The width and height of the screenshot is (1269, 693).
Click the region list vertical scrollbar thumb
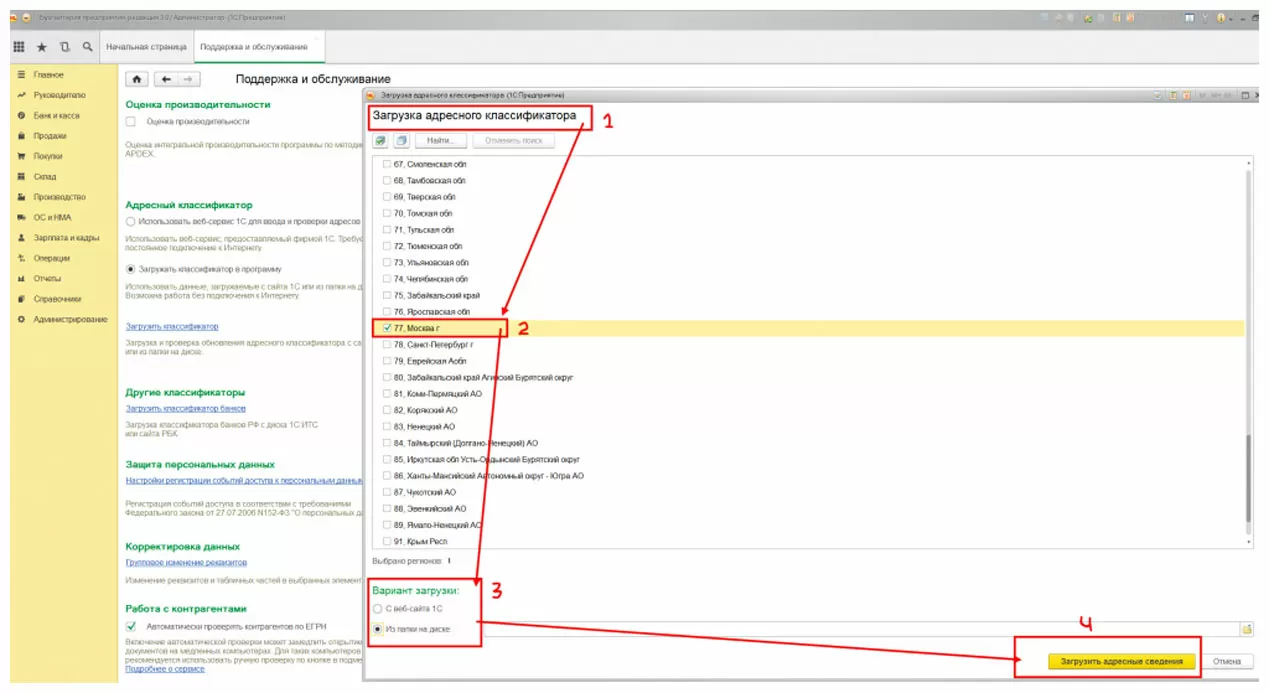point(1247,478)
